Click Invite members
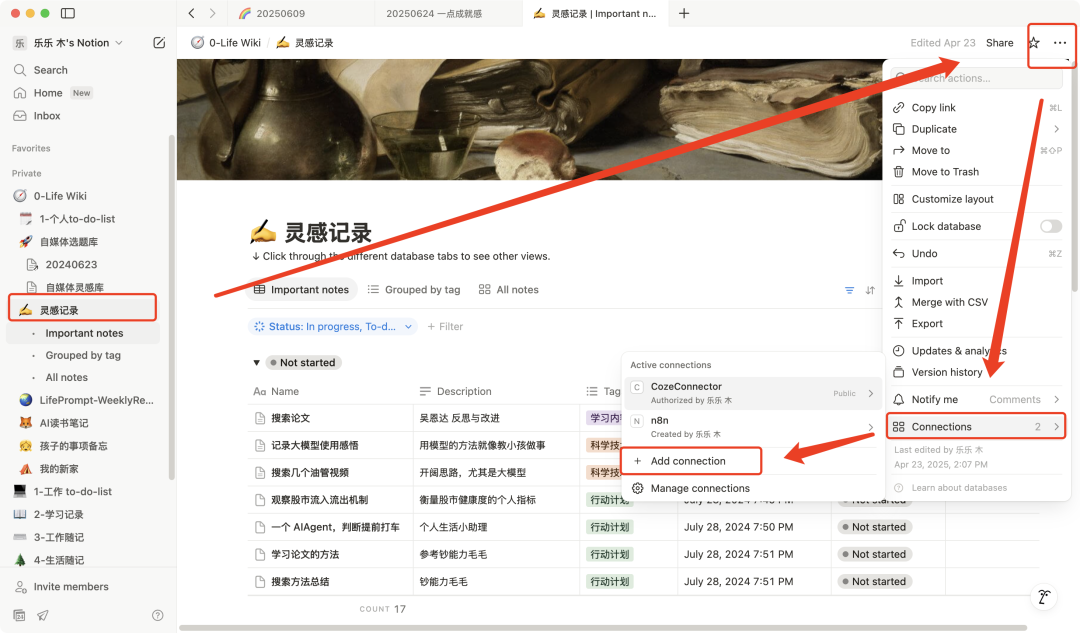Viewport: 1080px width, 633px height. [70, 586]
